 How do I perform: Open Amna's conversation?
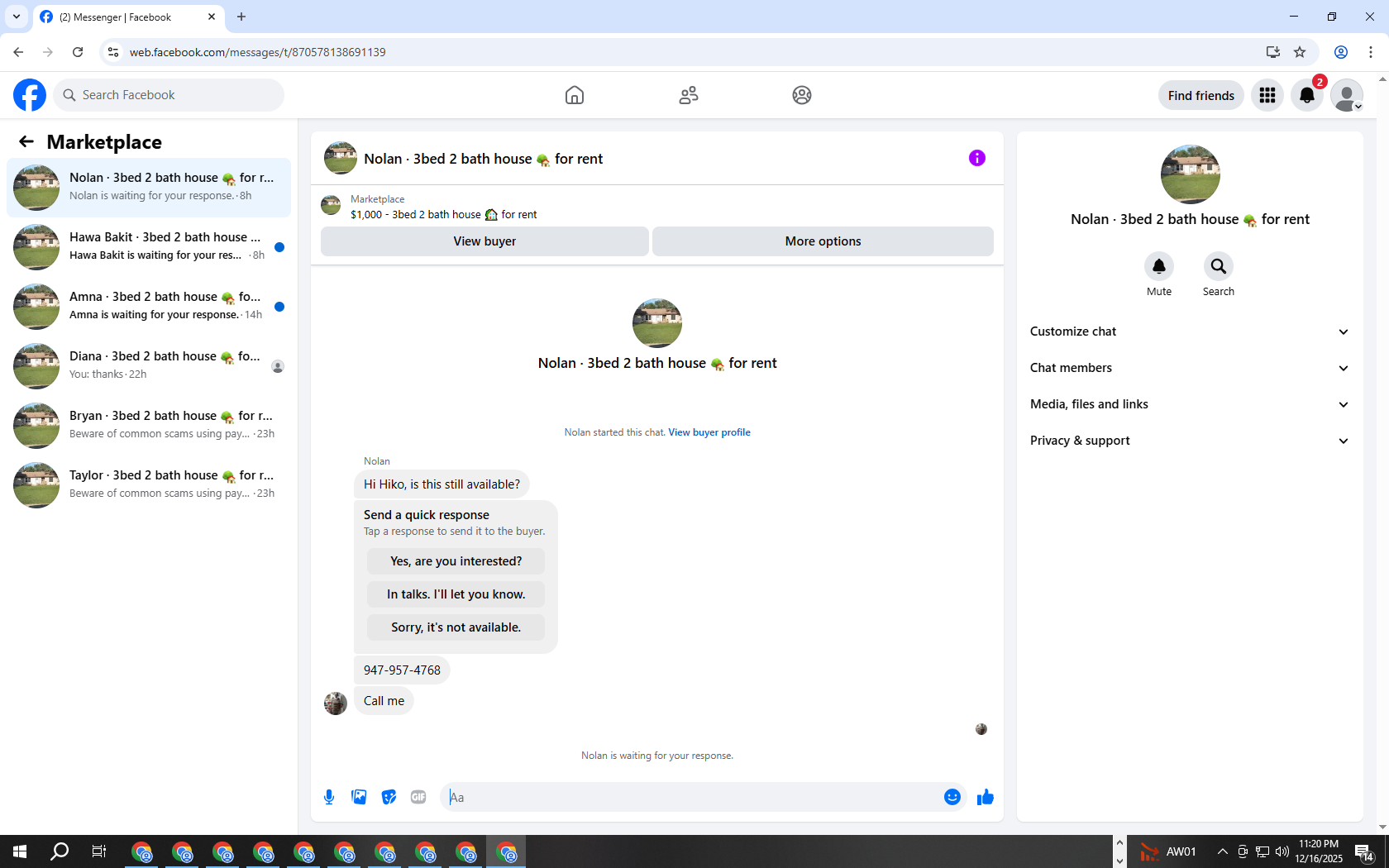point(149,307)
